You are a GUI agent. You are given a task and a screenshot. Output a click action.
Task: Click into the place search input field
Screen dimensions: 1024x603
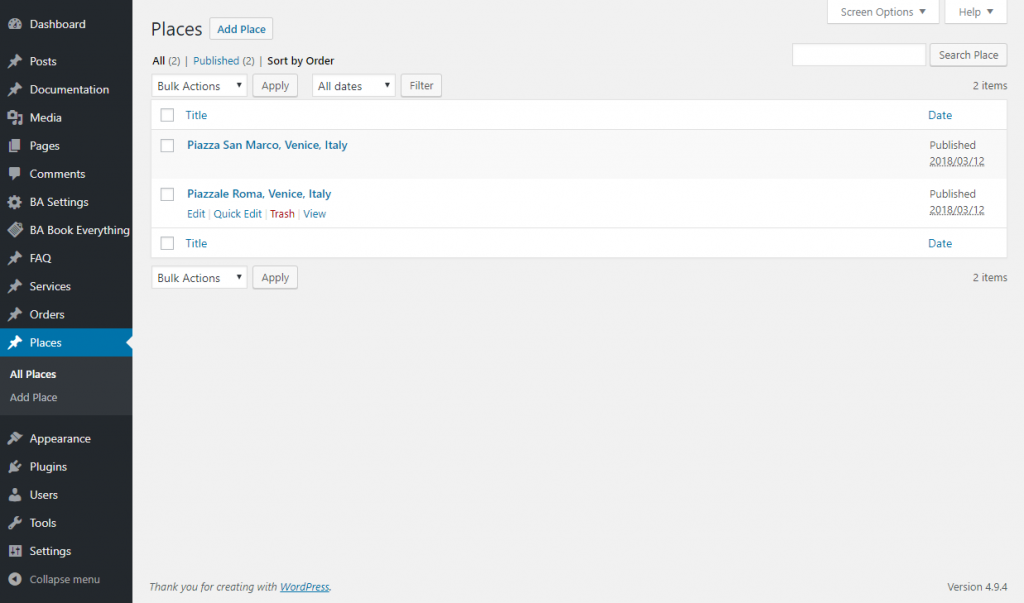tap(858, 55)
